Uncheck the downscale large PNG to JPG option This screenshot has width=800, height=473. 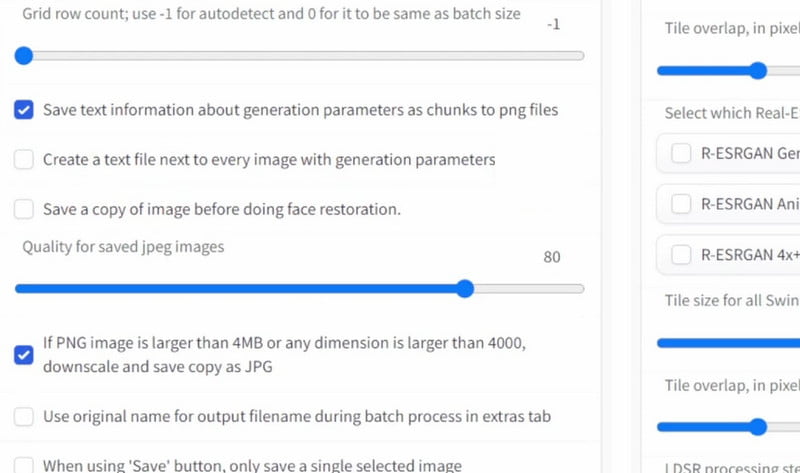click(x=24, y=354)
